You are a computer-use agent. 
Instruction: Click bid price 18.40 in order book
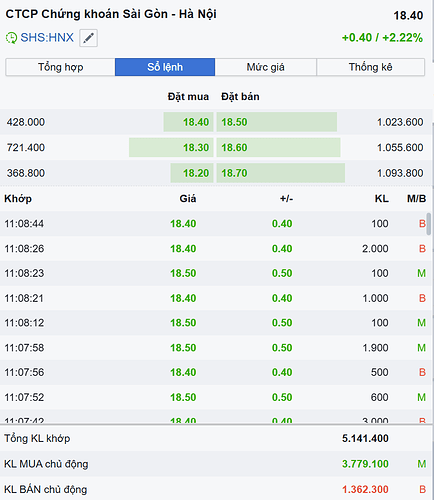(196, 122)
